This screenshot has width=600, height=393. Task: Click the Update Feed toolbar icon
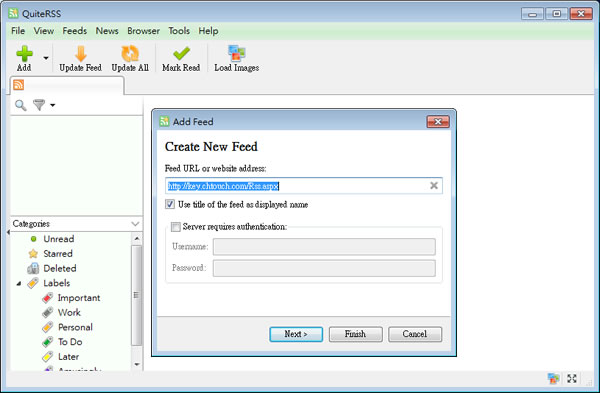point(81,54)
